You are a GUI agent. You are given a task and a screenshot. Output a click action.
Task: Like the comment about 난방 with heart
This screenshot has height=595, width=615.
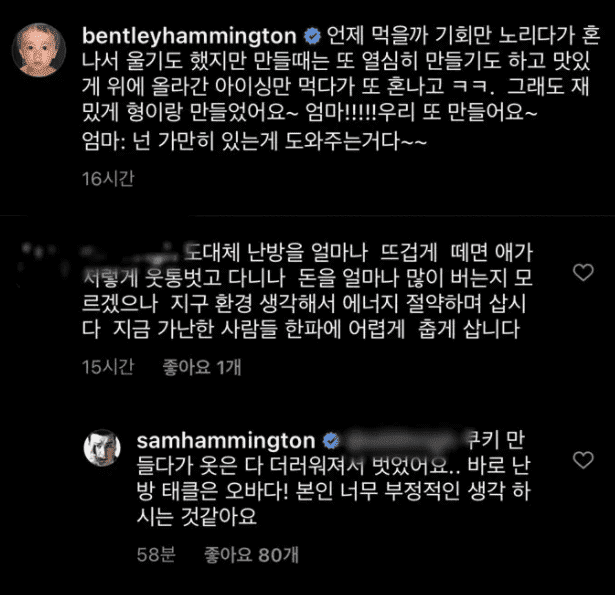pyautogui.click(x=583, y=272)
